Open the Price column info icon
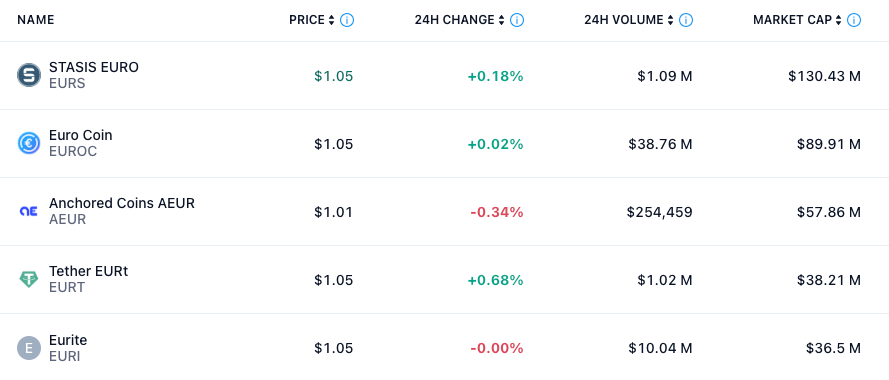Image resolution: width=889 pixels, height=380 pixels. coord(347,20)
